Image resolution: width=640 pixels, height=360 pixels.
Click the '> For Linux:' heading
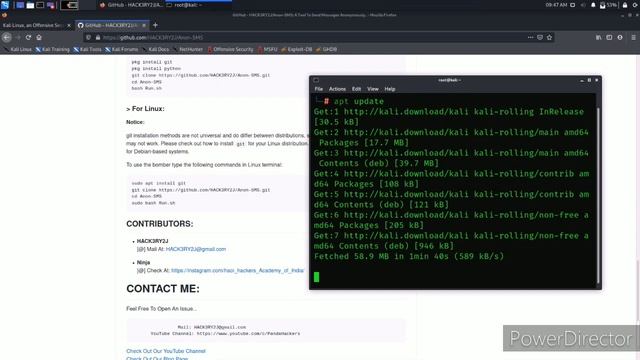click(x=145, y=109)
